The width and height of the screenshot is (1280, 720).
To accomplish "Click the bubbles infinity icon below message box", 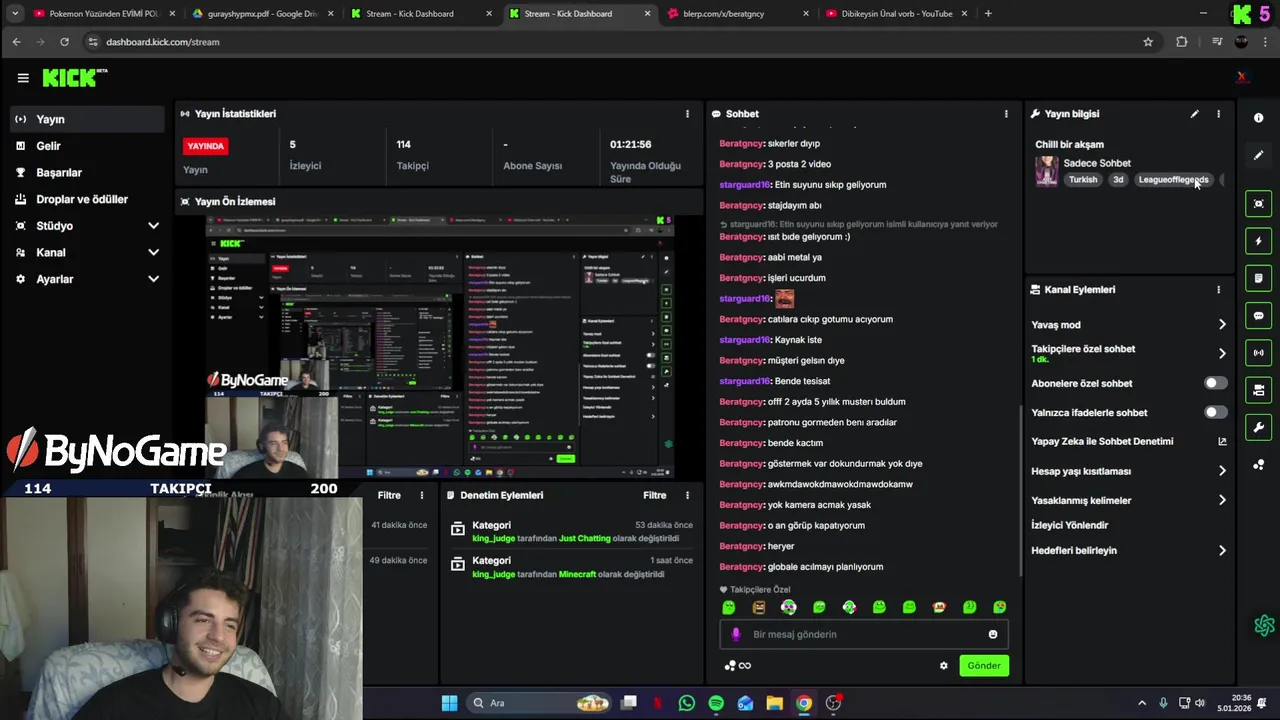I will coord(737,665).
